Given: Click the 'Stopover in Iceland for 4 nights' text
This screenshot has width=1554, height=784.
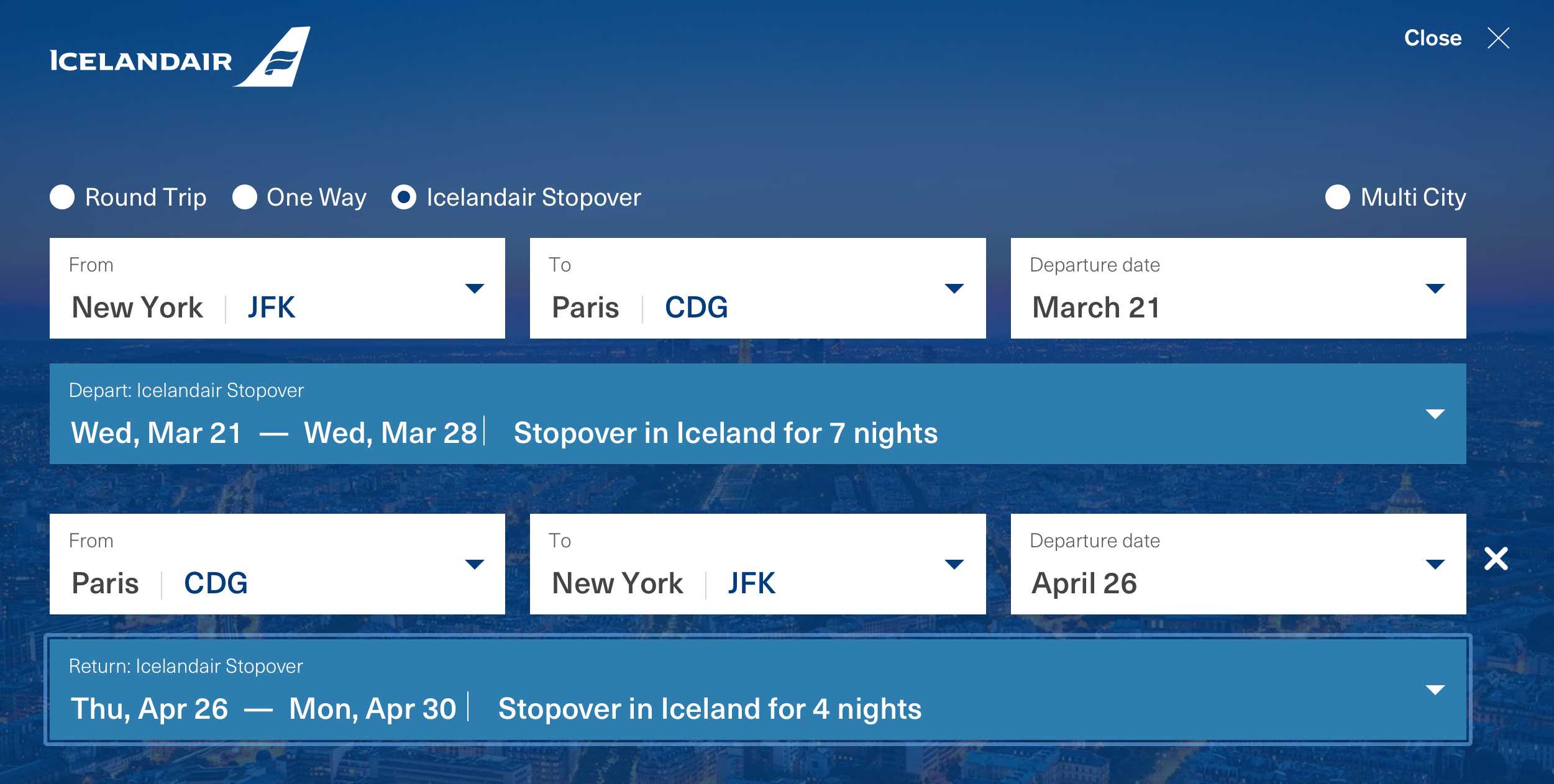Looking at the screenshot, I should click(710, 709).
